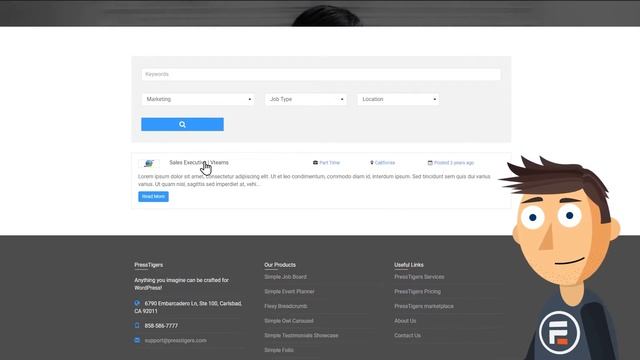Click the briefcase icon beside Part Time
640x360 pixels.
click(x=315, y=162)
